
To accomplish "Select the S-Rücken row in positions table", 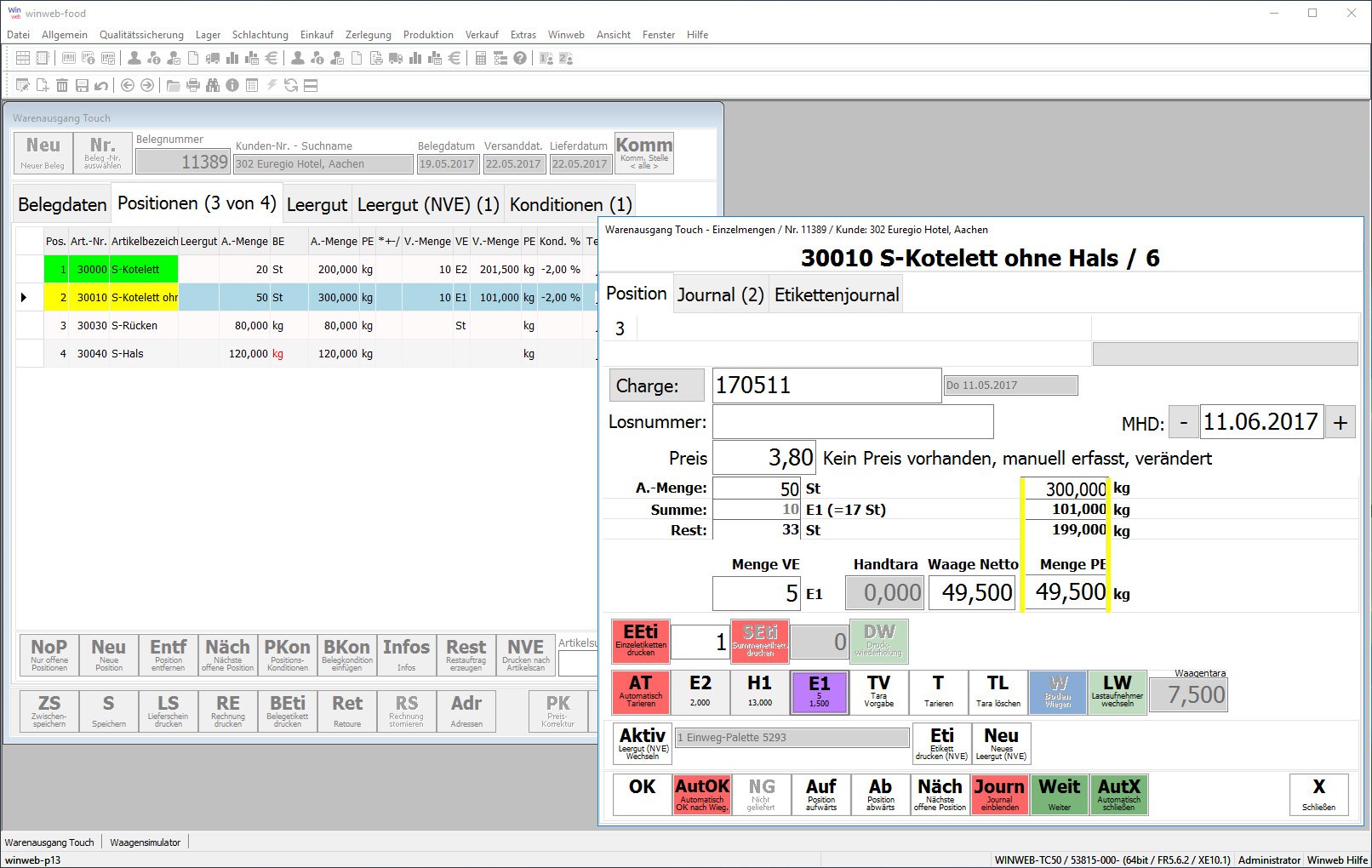I will (x=306, y=325).
